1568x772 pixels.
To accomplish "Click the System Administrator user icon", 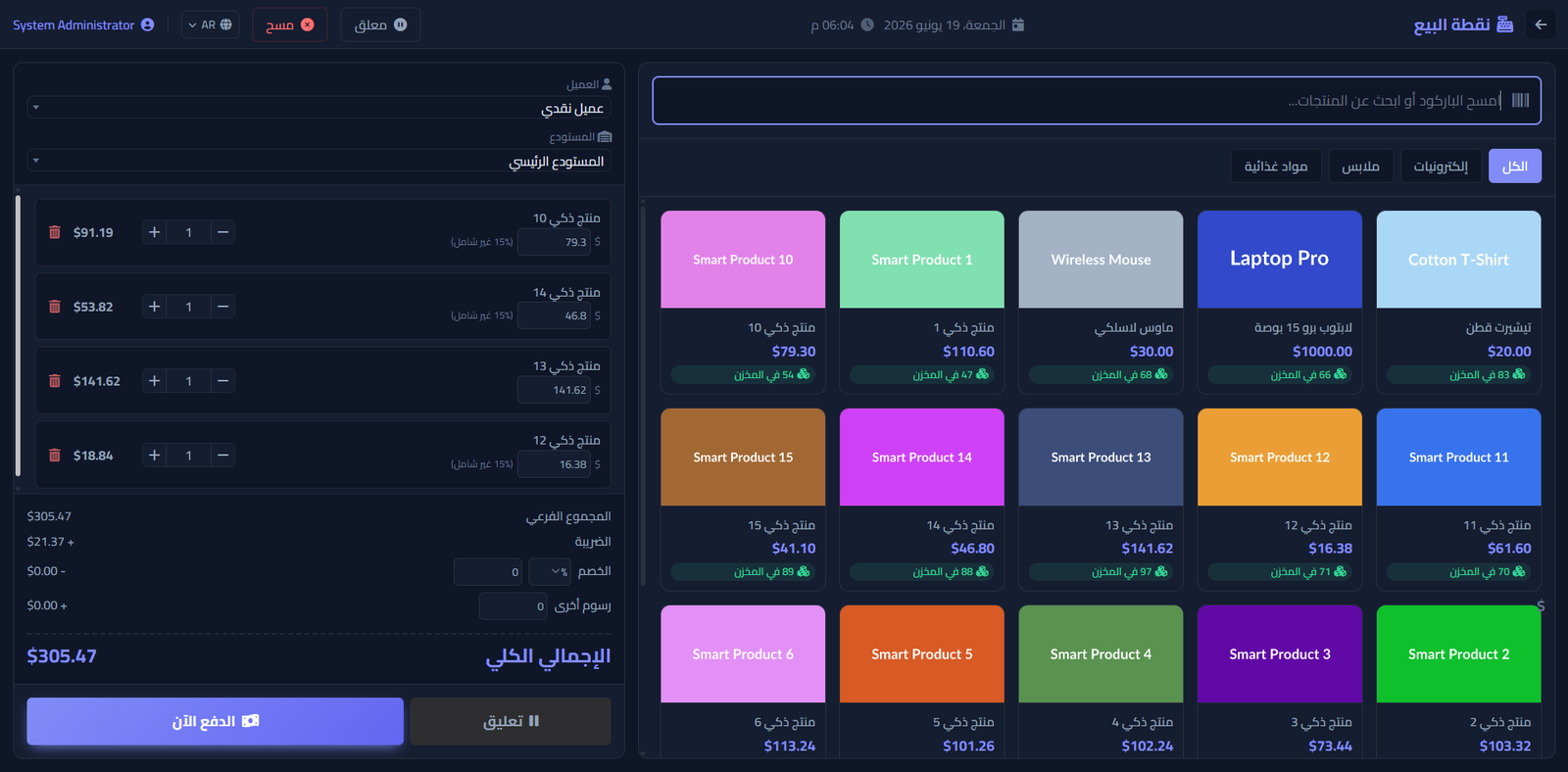I will (x=147, y=24).
